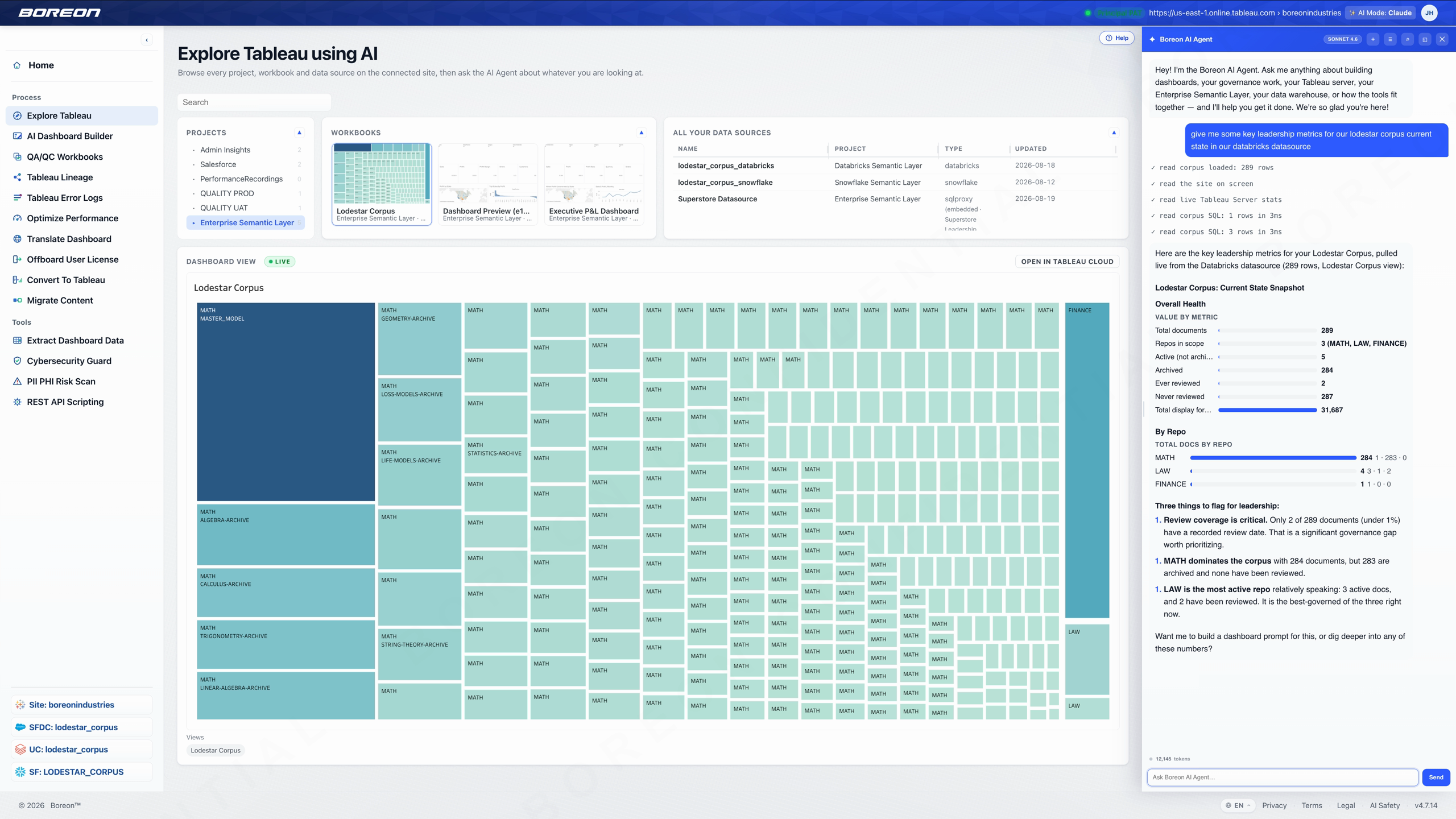Open Convert To Tableau via its icon
Viewport: 1456px width, 819px height.
pyautogui.click(x=17, y=280)
